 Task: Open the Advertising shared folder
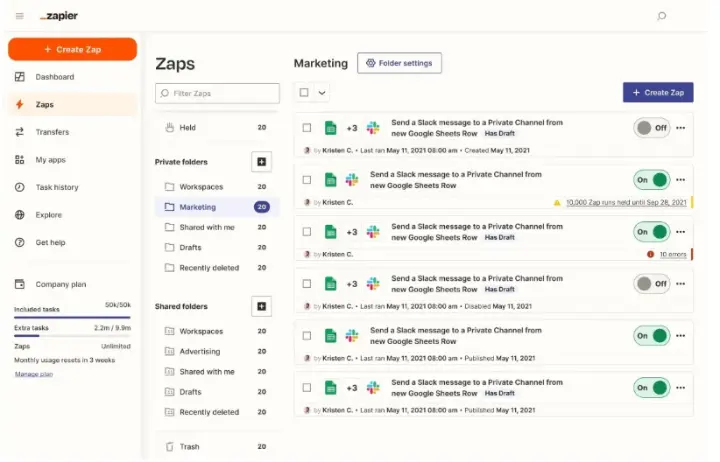217,351
